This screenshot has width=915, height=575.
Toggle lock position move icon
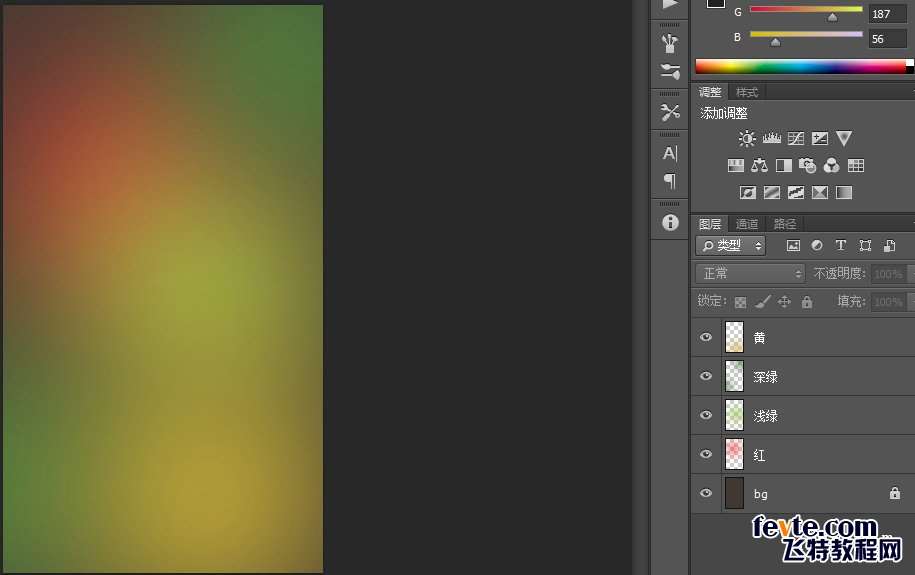(784, 302)
